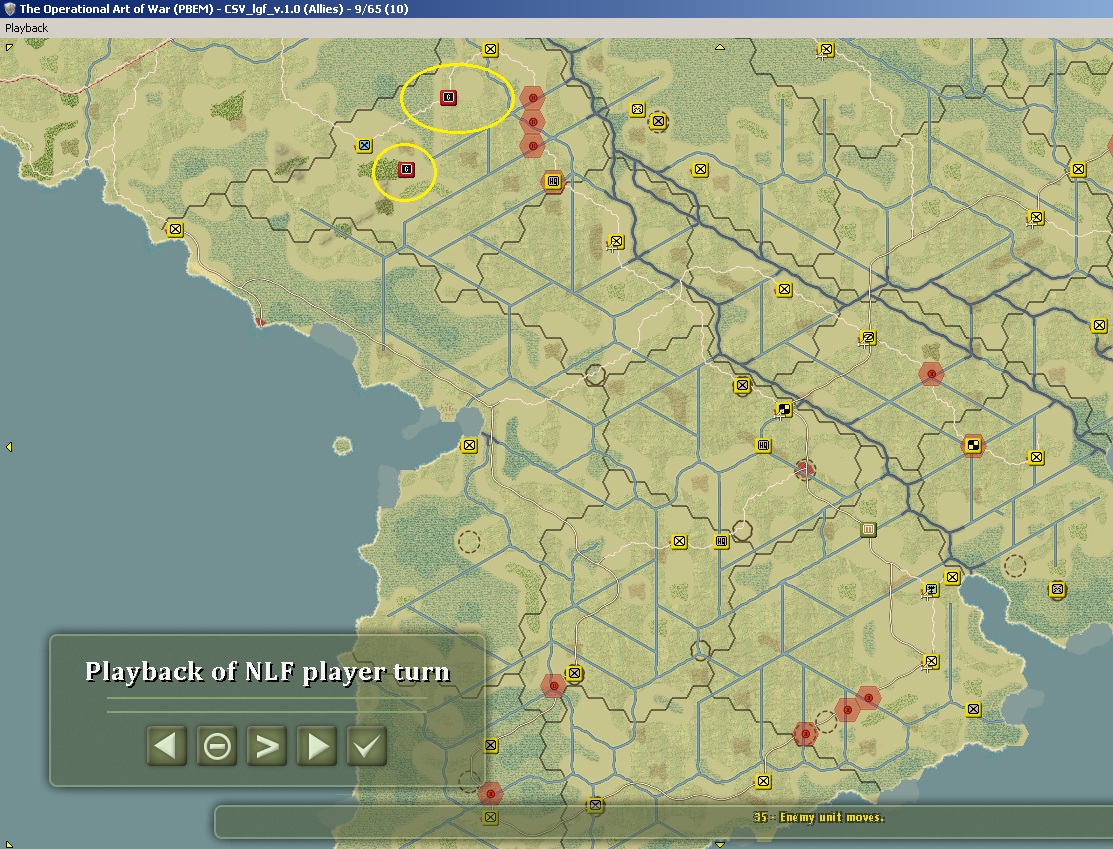Advance one step with the chevron button

coord(266,746)
